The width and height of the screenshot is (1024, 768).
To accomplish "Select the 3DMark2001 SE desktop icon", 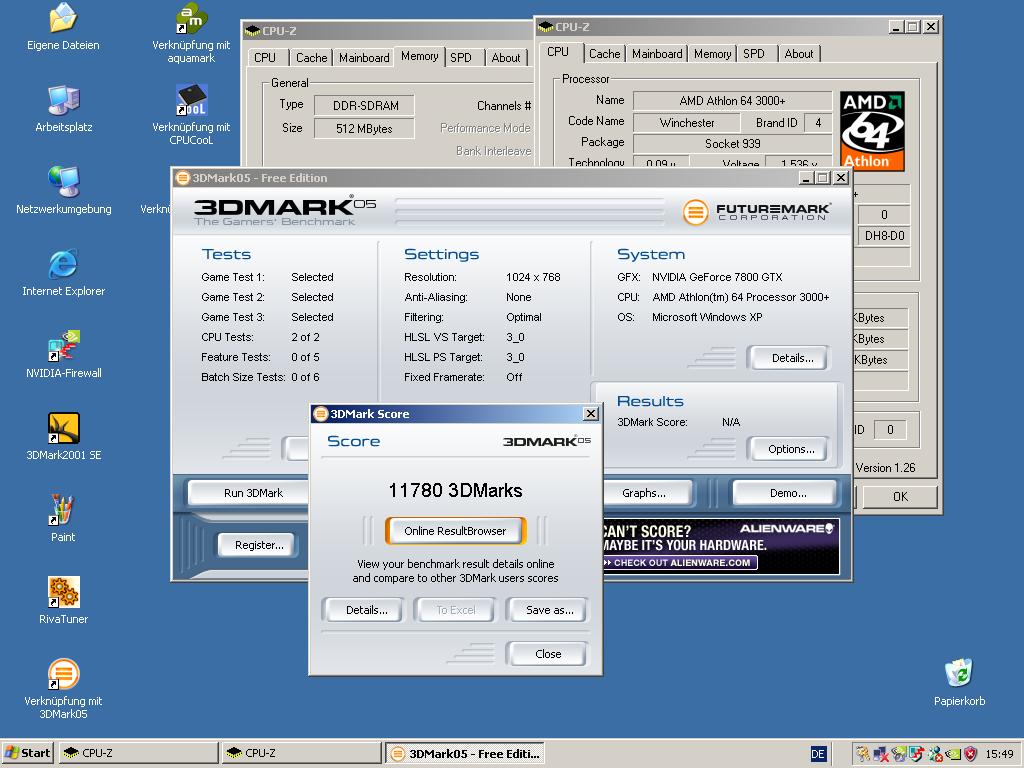I will pyautogui.click(x=63, y=428).
